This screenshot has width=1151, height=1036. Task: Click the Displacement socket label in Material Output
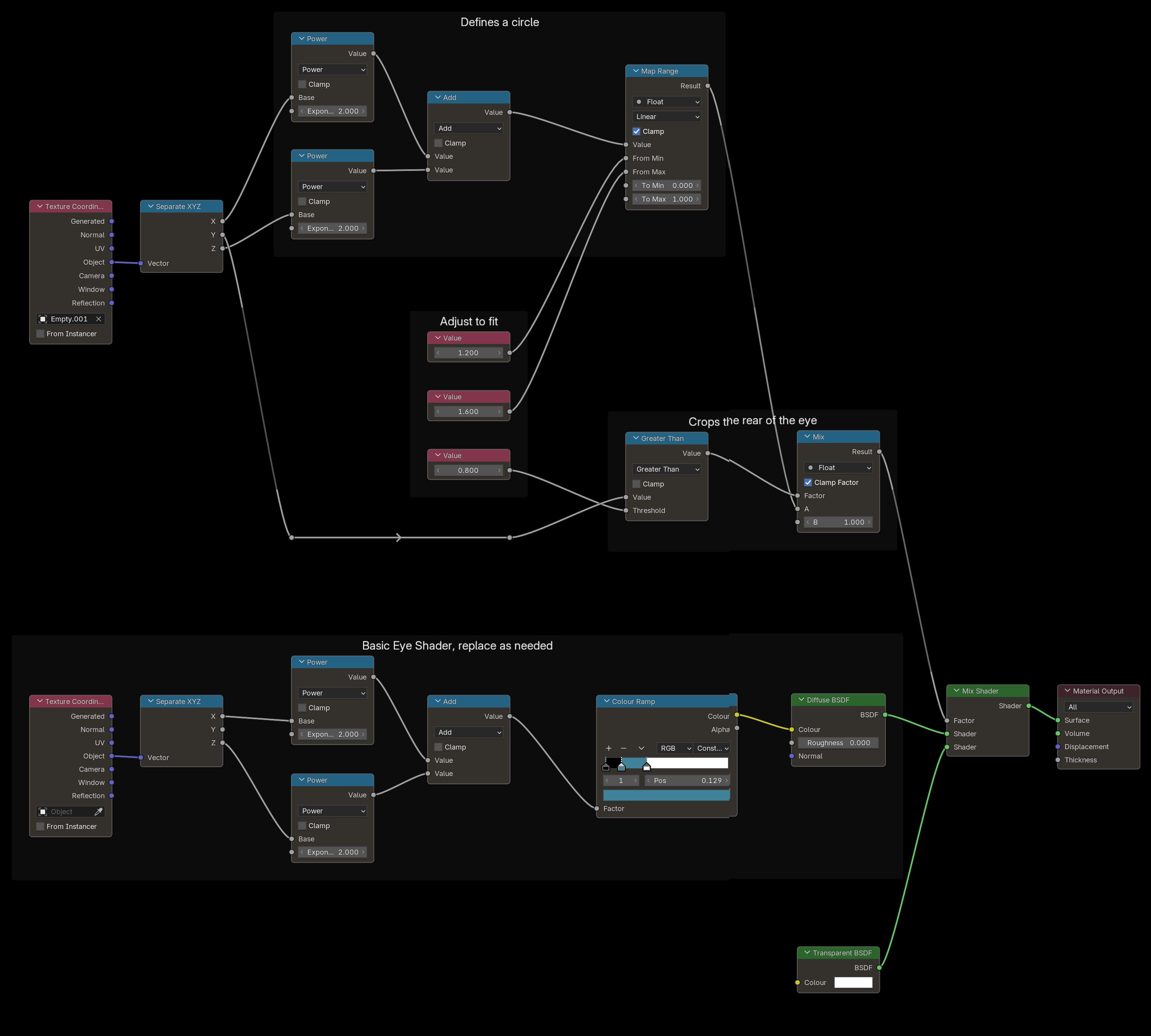pos(1087,747)
